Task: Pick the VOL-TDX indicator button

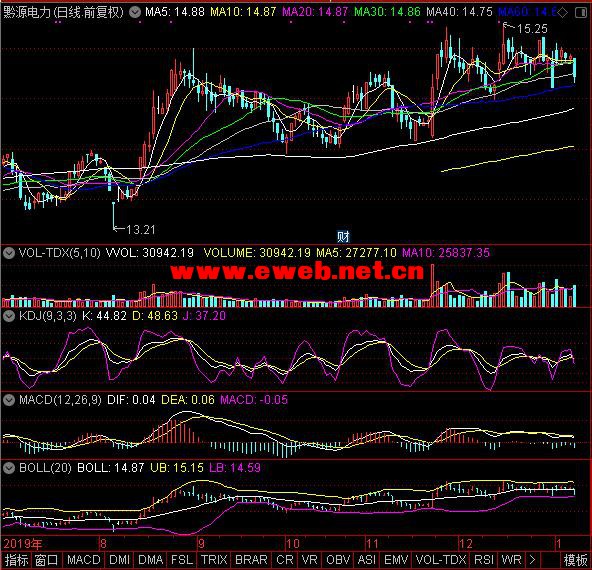Action: coord(441,559)
